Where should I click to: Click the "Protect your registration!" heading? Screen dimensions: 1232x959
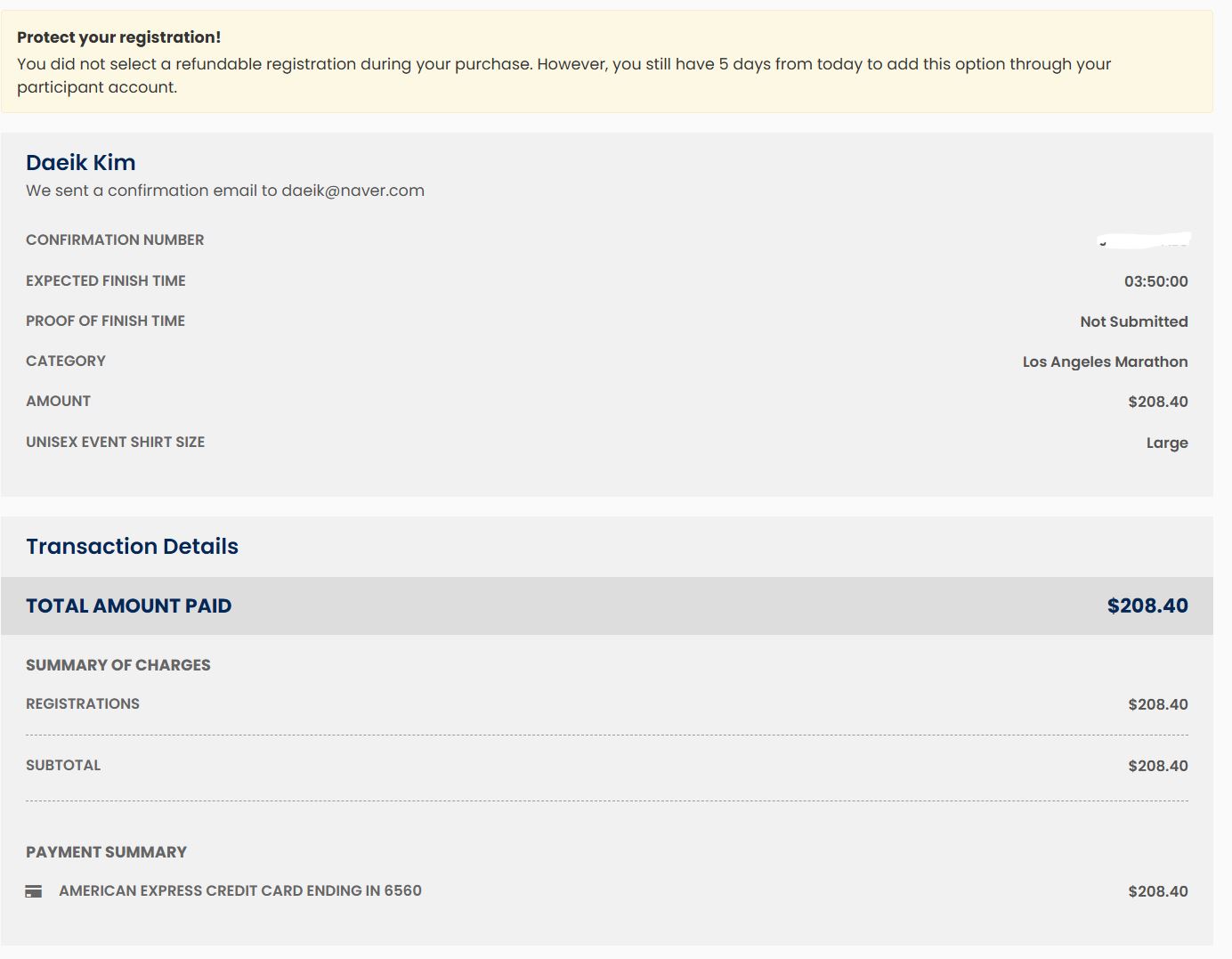[118, 37]
